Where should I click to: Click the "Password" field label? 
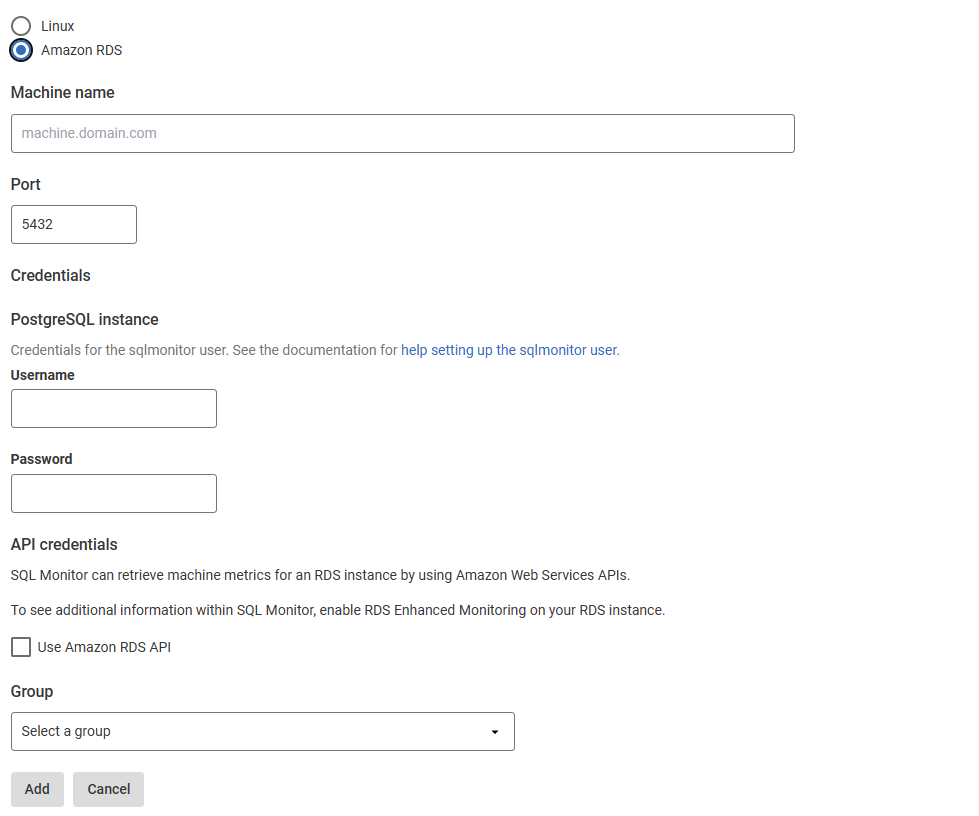tap(41, 459)
